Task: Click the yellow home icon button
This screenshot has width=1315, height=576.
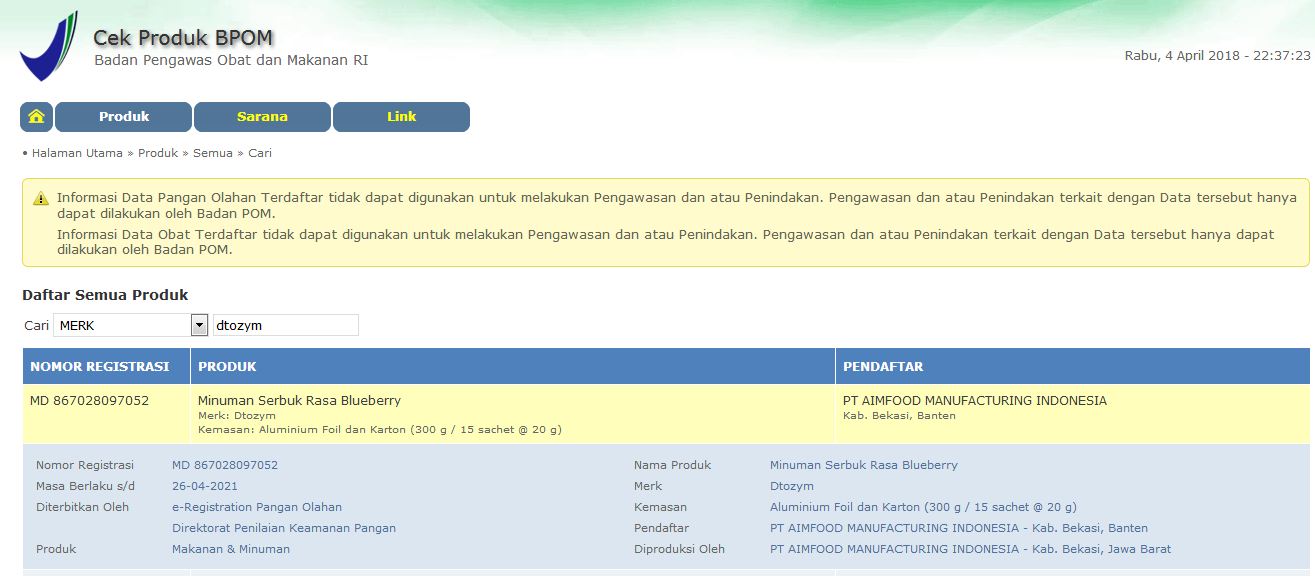Action: coord(36,117)
